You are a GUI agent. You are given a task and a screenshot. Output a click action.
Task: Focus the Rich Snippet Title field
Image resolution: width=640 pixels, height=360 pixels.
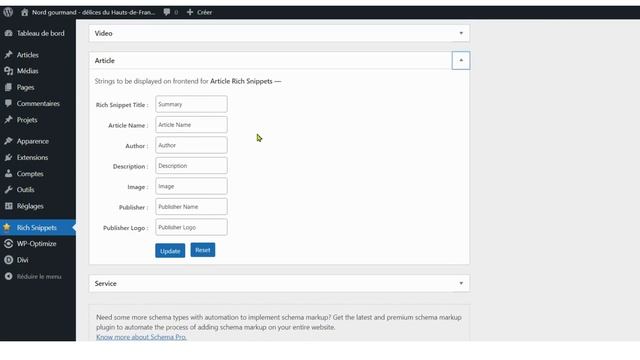coord(191,104)
